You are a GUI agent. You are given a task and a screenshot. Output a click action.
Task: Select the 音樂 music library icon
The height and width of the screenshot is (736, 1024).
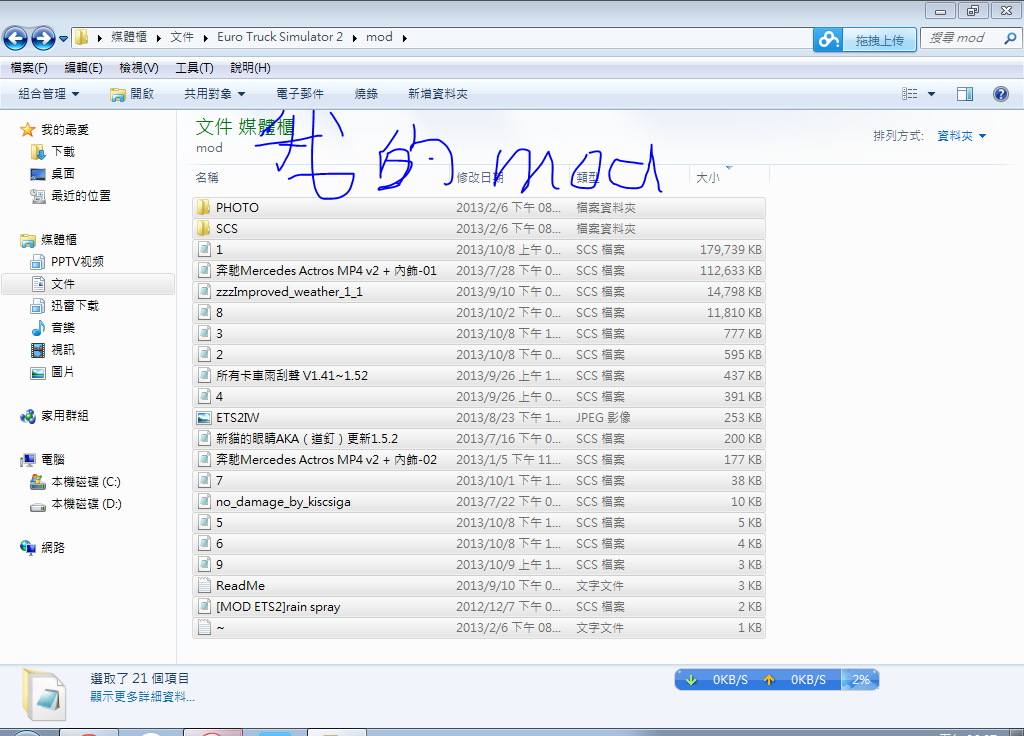coord(38,328)
